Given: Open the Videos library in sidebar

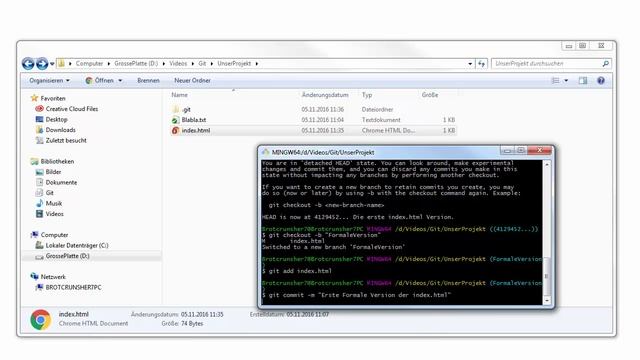Looking at the screenshot, I should (54, 214).
